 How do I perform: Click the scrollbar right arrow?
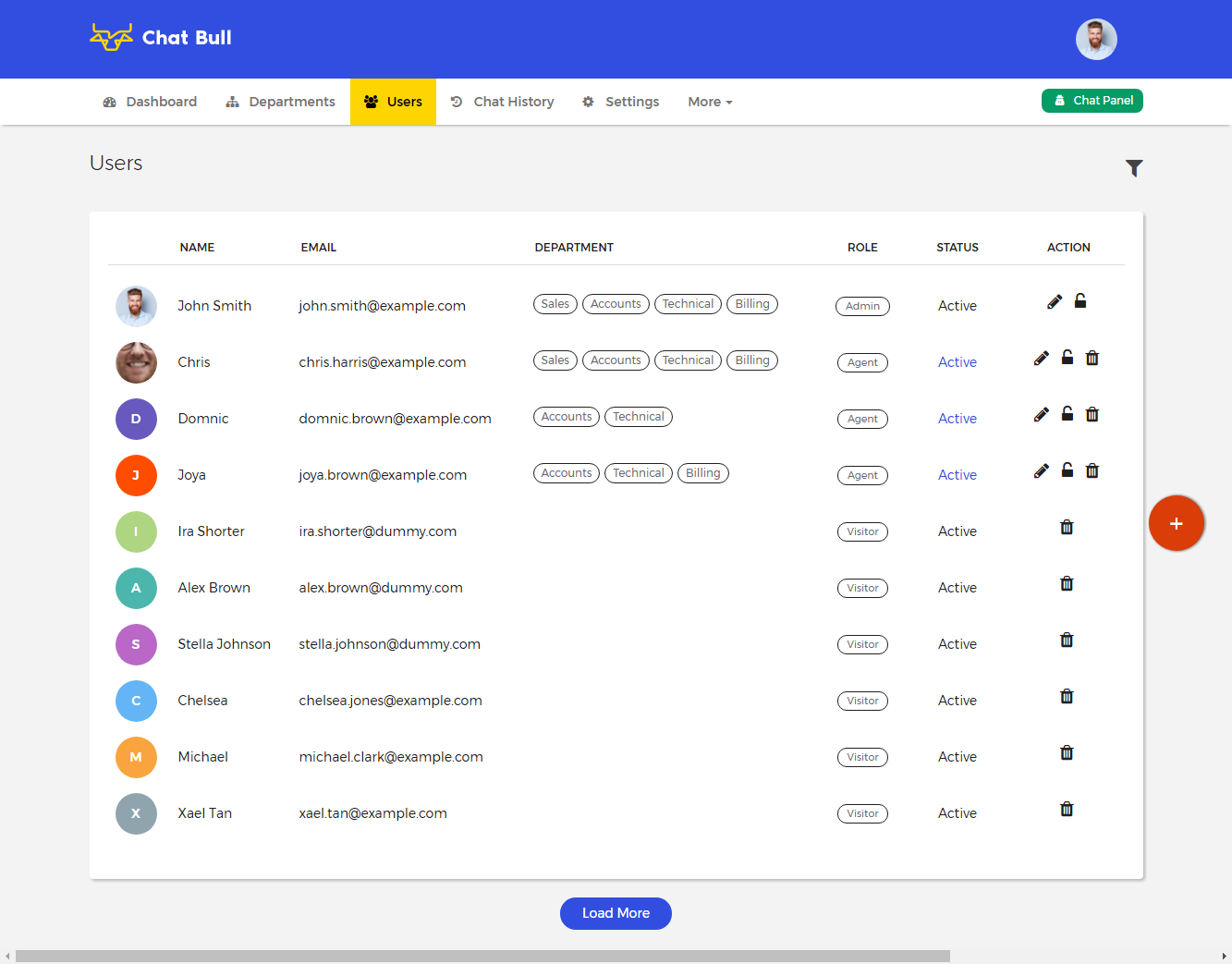pyautogui.click(x=1225, y=957)
